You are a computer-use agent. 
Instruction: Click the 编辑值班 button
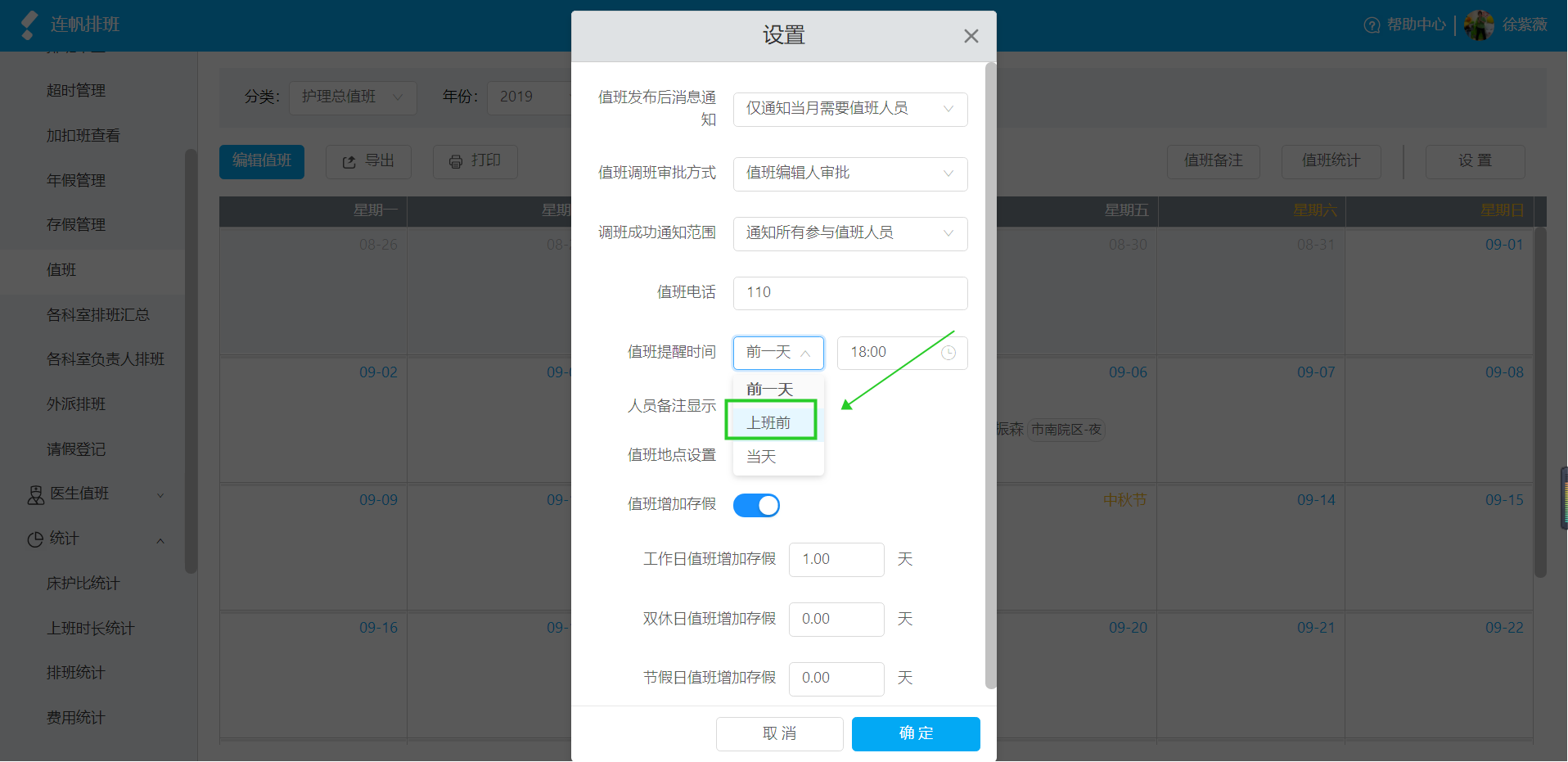coord(262,162)
